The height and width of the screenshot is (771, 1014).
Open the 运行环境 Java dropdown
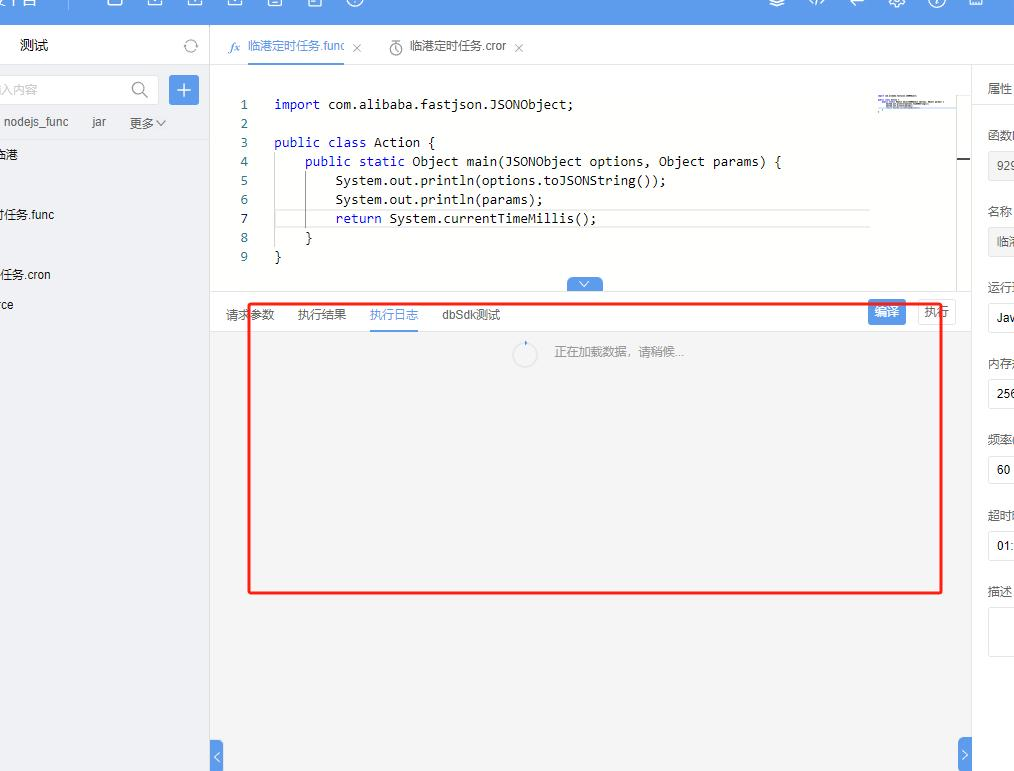(x=1000, y=318)
